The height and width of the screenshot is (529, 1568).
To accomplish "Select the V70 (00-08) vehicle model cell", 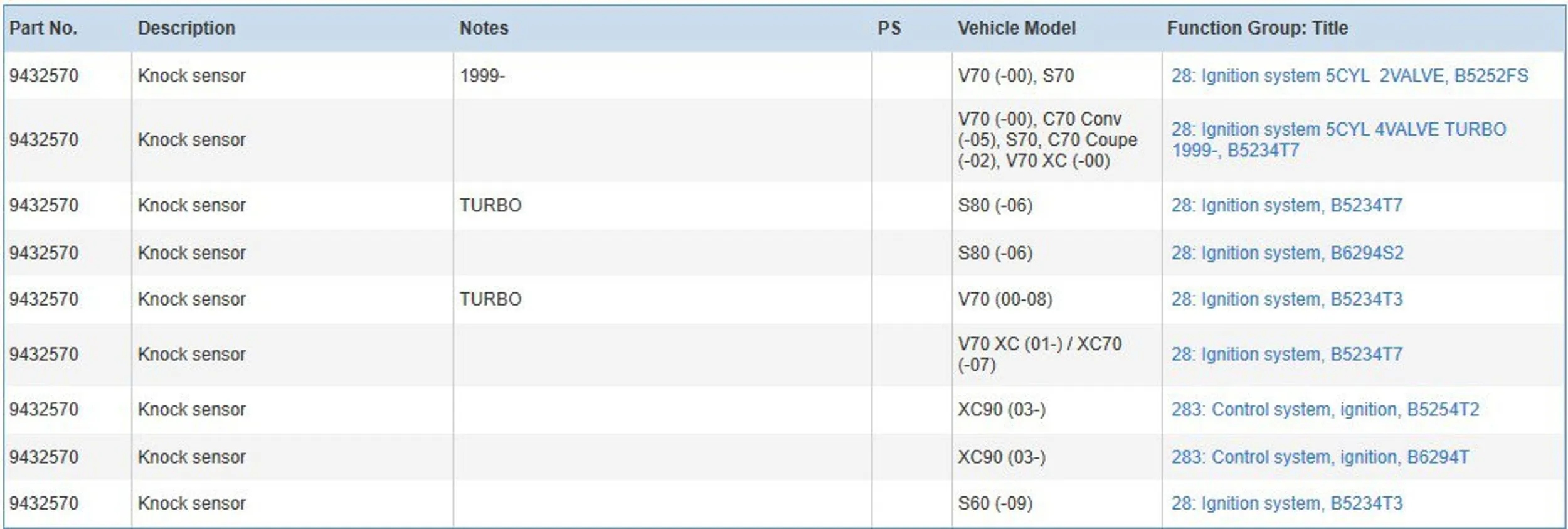I will coord(1005,299).
